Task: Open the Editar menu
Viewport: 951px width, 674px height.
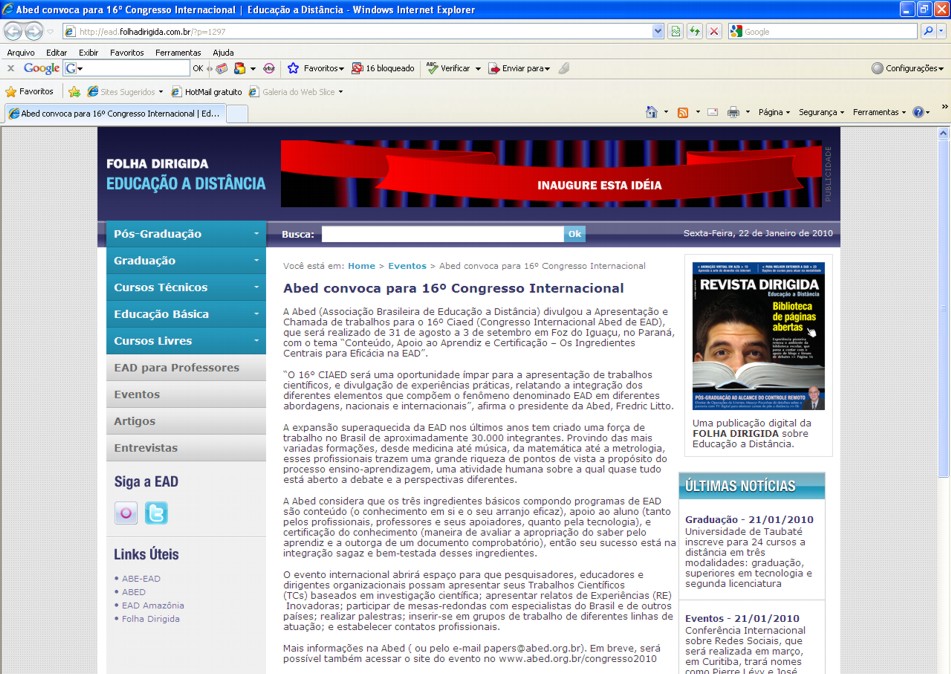Action: pyautogui.click(x=56, y=53)
